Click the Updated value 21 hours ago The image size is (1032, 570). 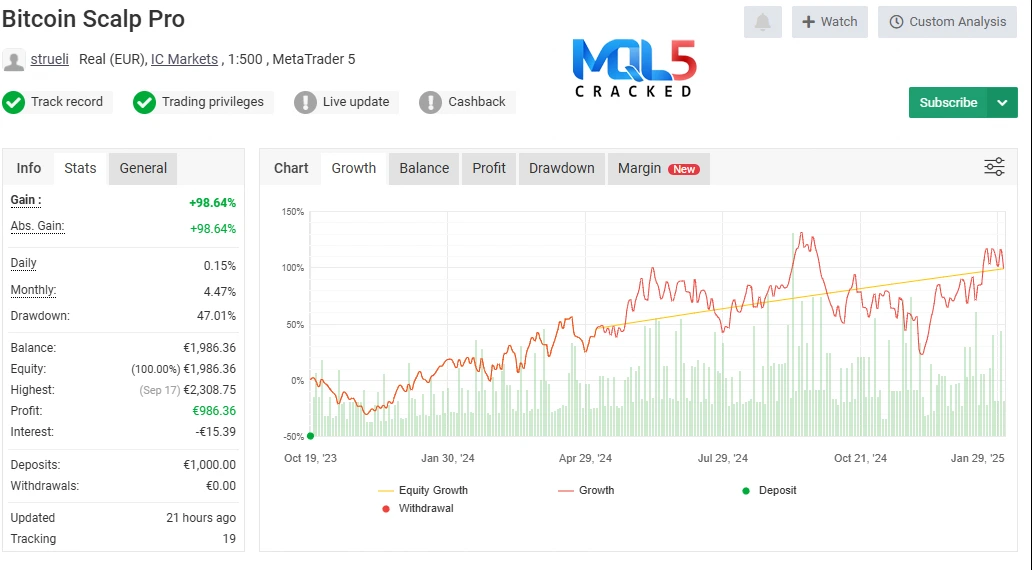click(201, 518)
